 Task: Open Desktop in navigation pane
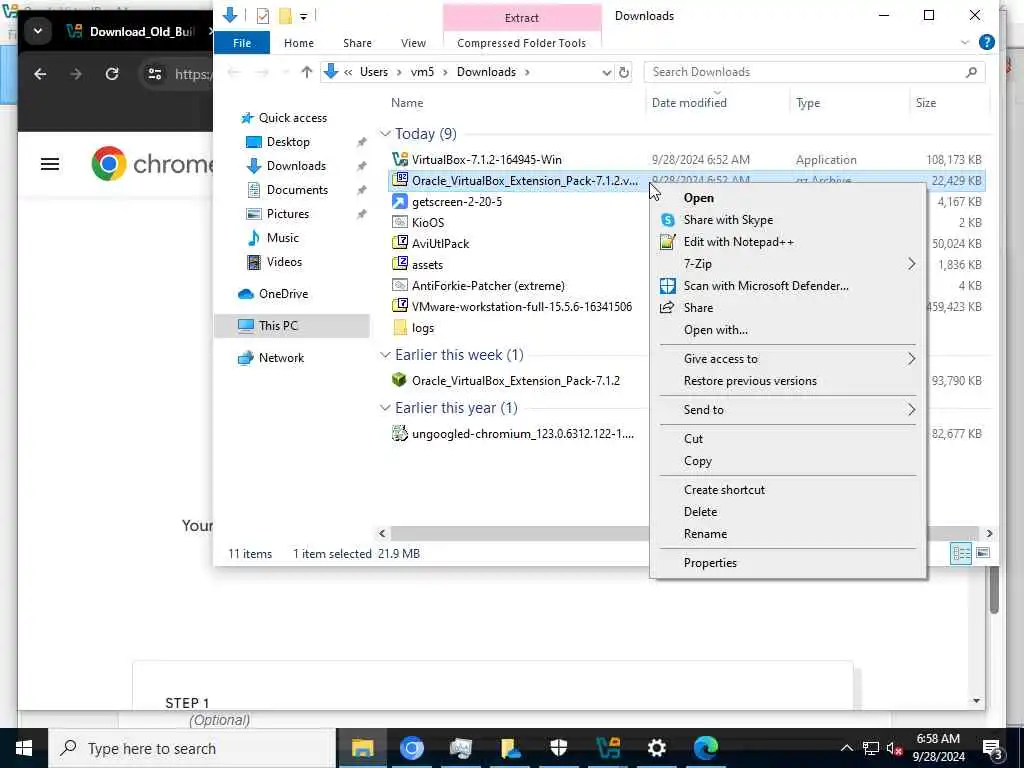[x=287, y=142]
